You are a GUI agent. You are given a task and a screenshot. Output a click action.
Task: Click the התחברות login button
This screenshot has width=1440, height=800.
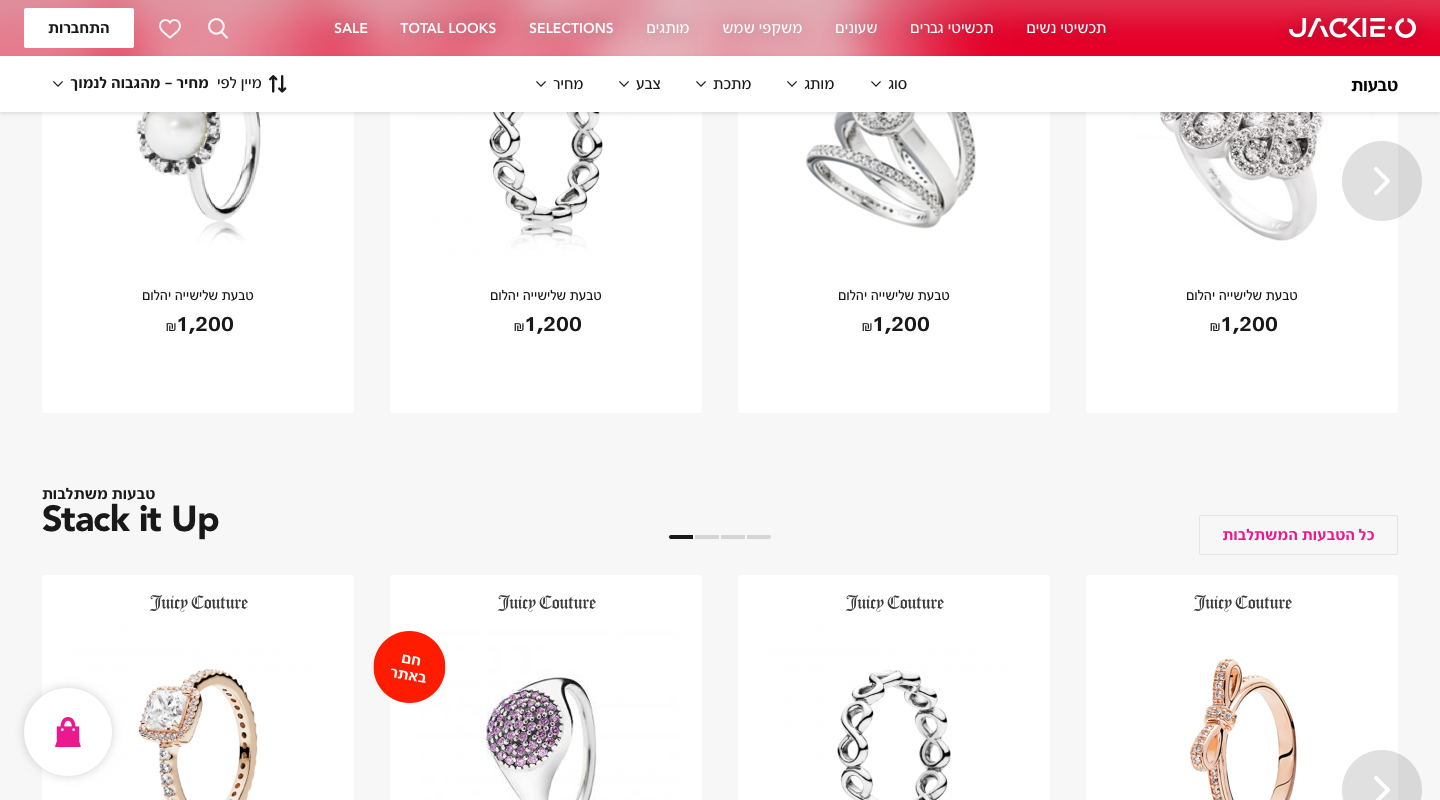[x=79, y=28]
